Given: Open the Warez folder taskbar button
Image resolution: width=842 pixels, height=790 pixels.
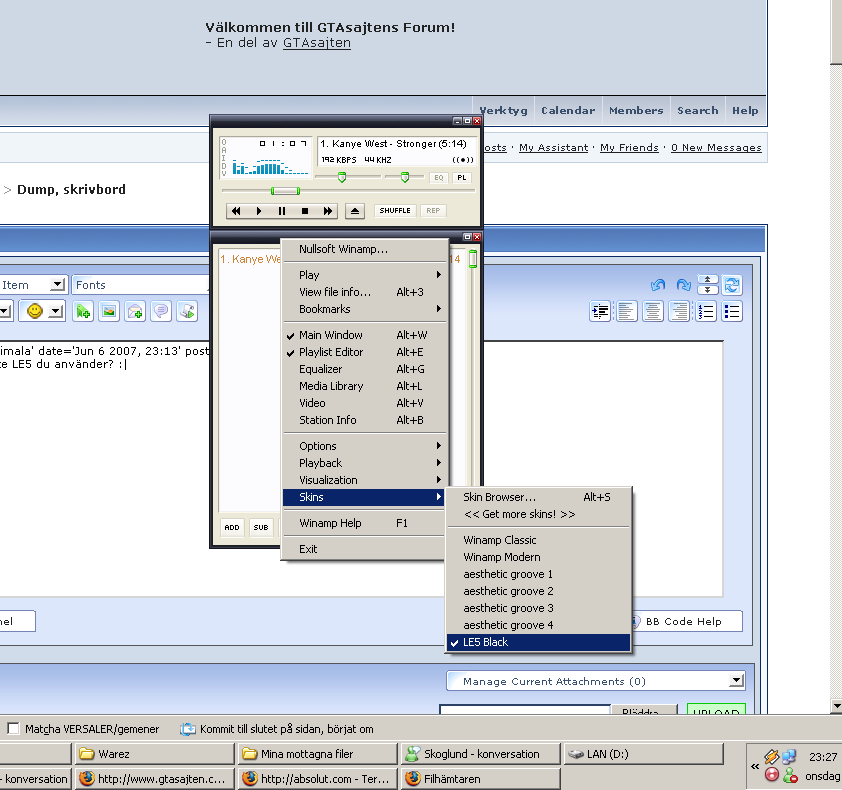Looking at the screenshot, I should 155,754.
